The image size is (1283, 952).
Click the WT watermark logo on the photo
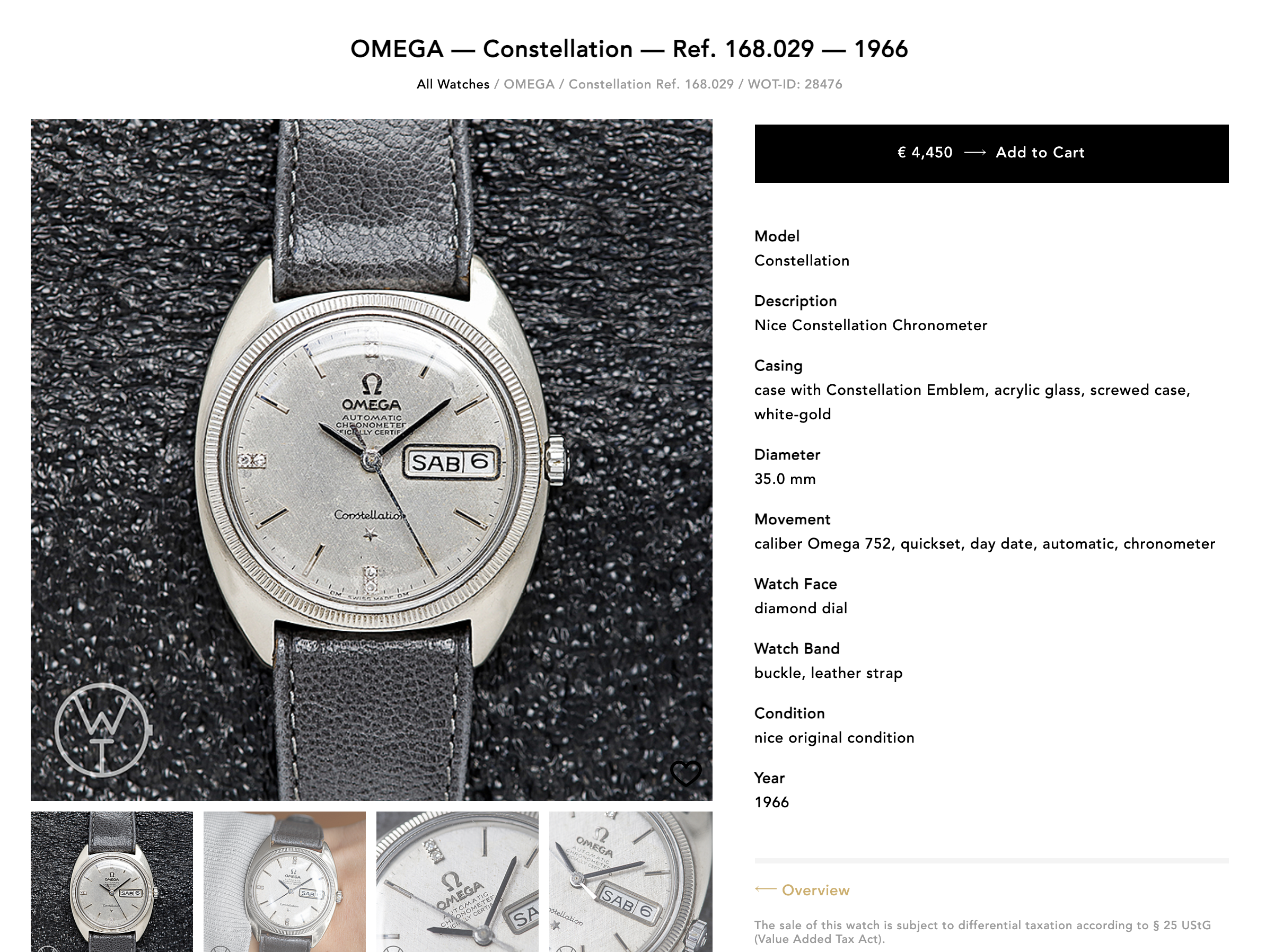pyautogui.click(x=103, y=730)
